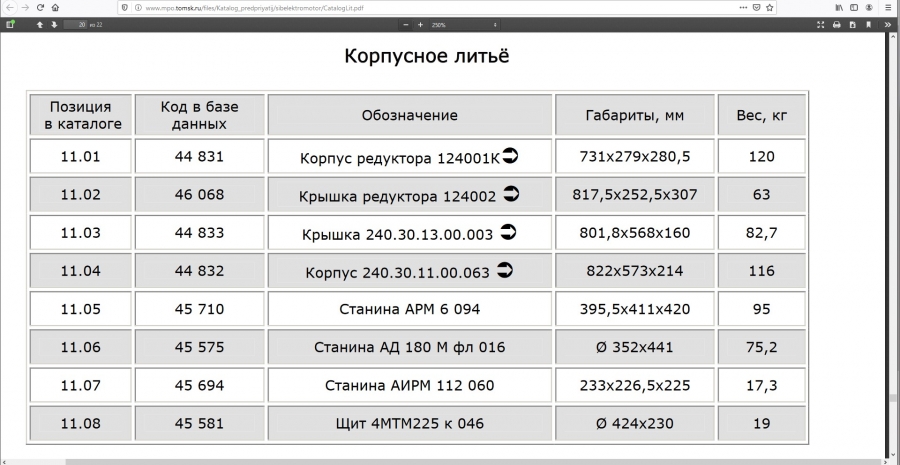Print the PDF document
The image size is (900, 465).
[837, 24]
